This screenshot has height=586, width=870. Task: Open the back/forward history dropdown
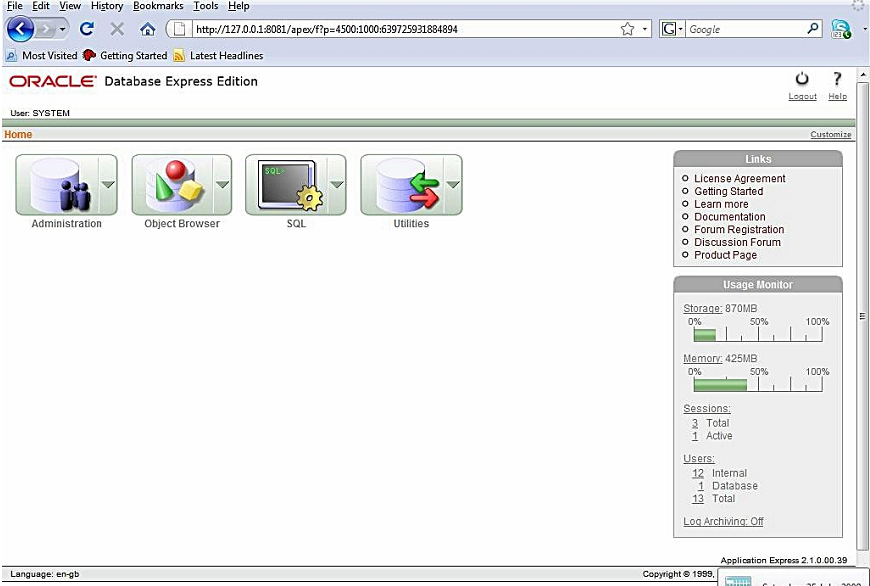tap(63, 29)
